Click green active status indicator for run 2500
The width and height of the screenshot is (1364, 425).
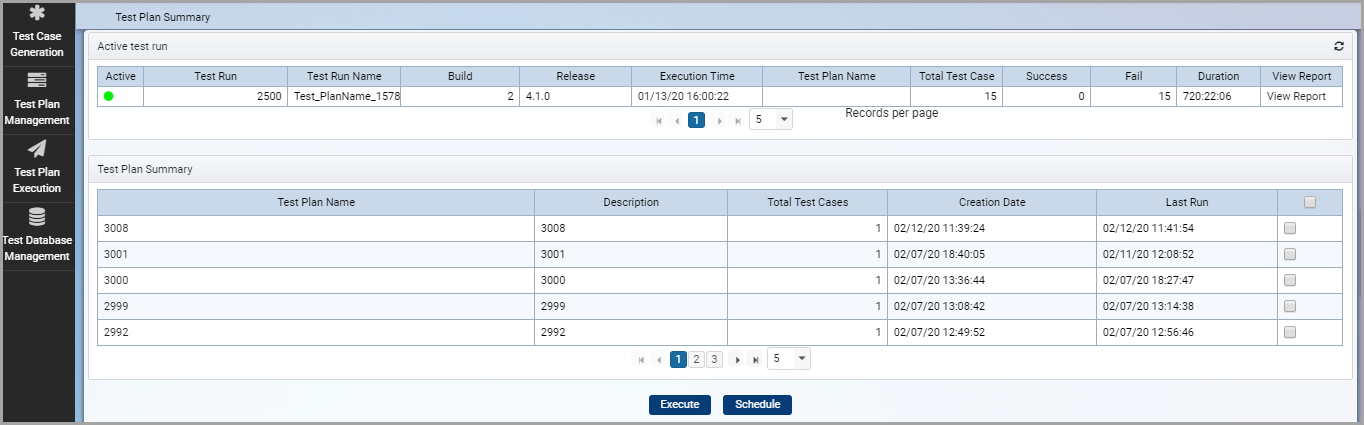(x=109, y=96)
